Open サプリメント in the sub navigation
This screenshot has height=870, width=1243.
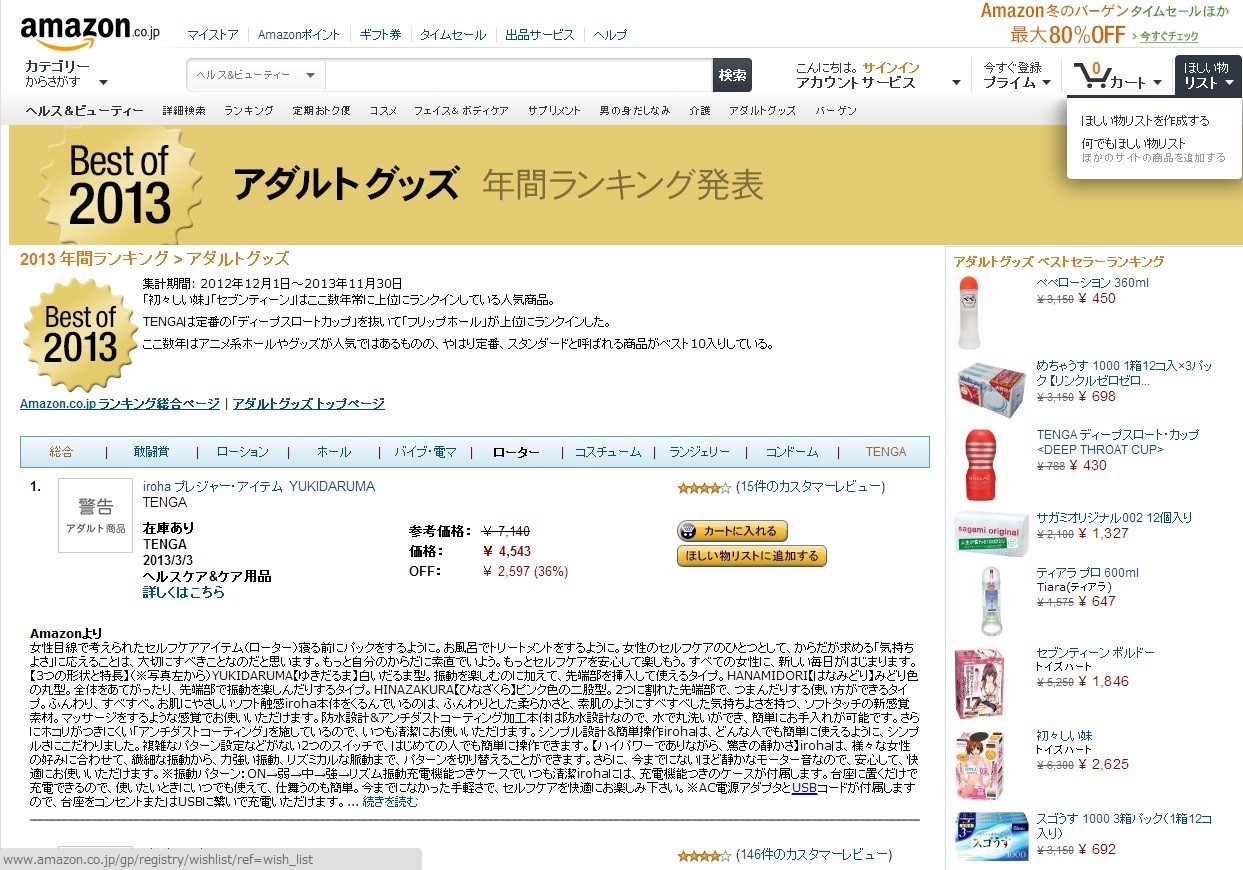(x=554, y=111)
